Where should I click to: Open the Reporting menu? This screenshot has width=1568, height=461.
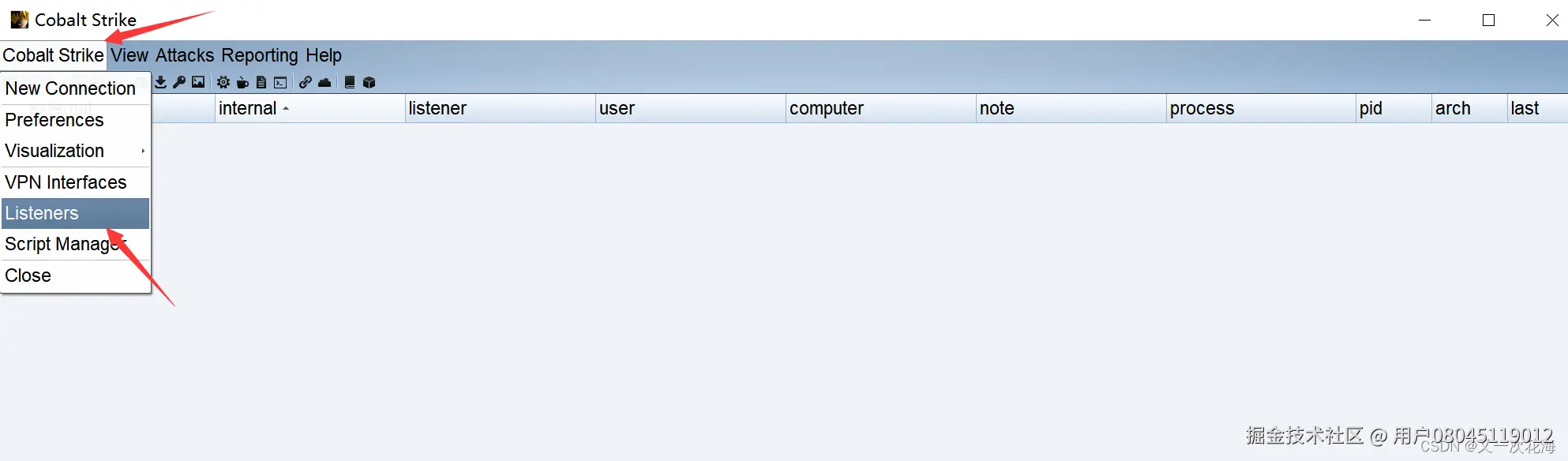point(260,55)
